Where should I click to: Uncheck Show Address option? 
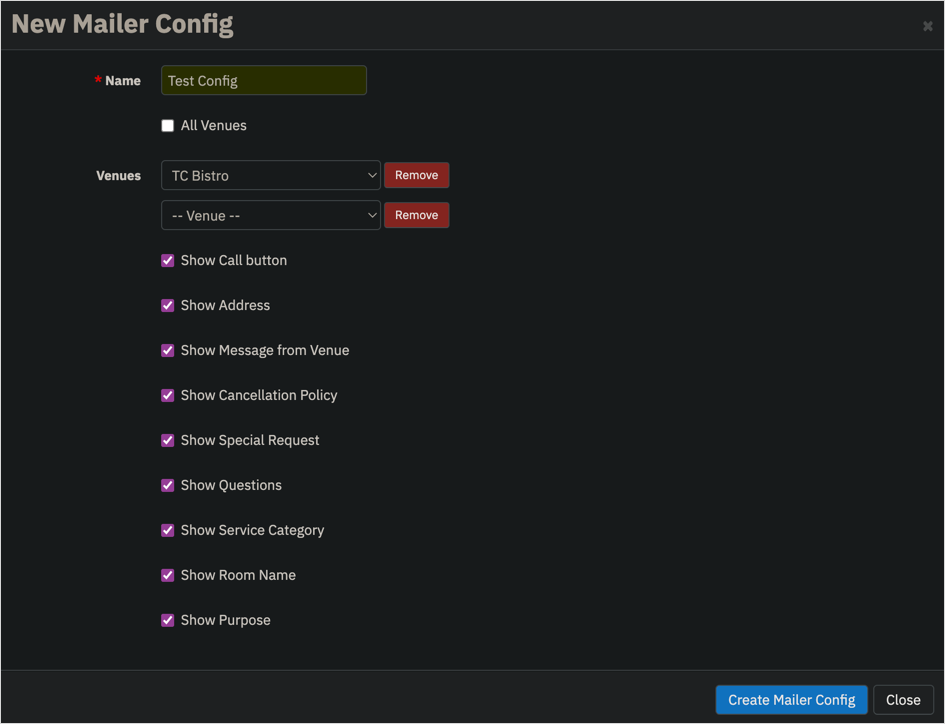168,306
